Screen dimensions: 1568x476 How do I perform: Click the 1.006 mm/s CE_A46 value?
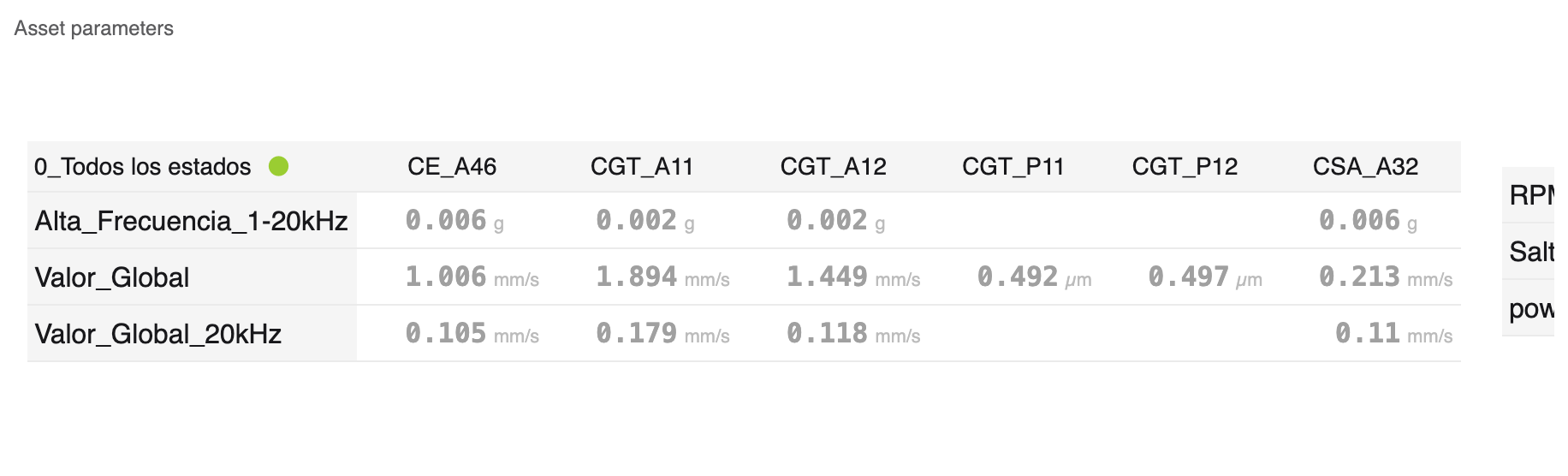pyautogui.click(x=472, y=277)
